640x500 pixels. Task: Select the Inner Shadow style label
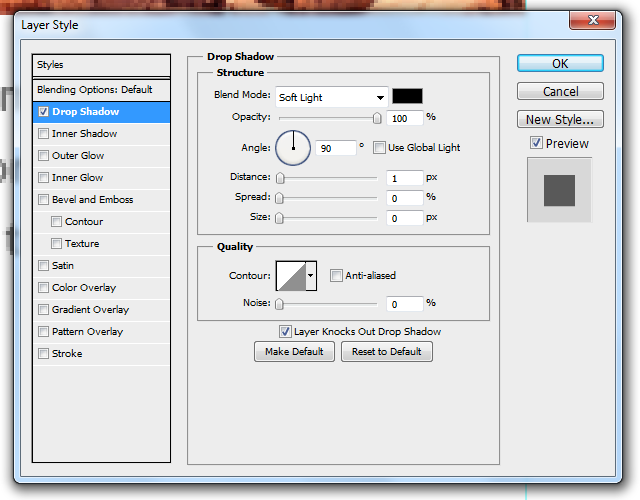tap(84, 134)
